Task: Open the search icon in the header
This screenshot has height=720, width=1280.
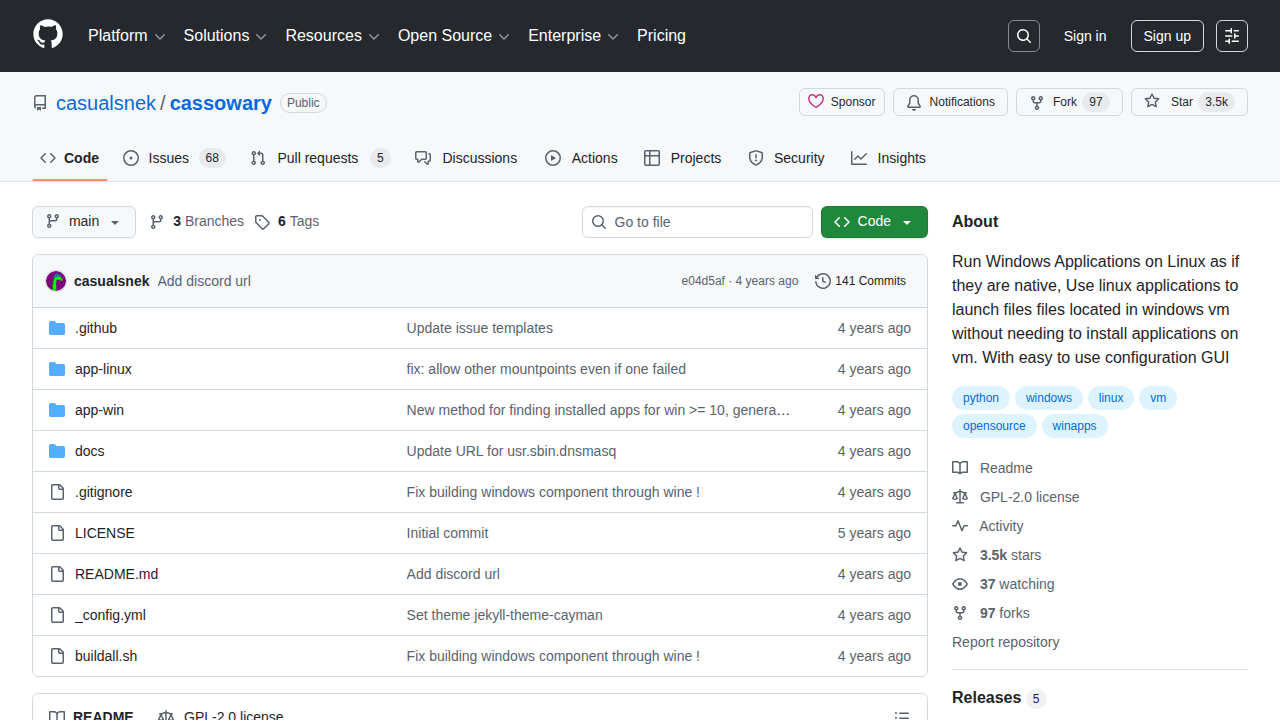Action: tap(1023, 35)
